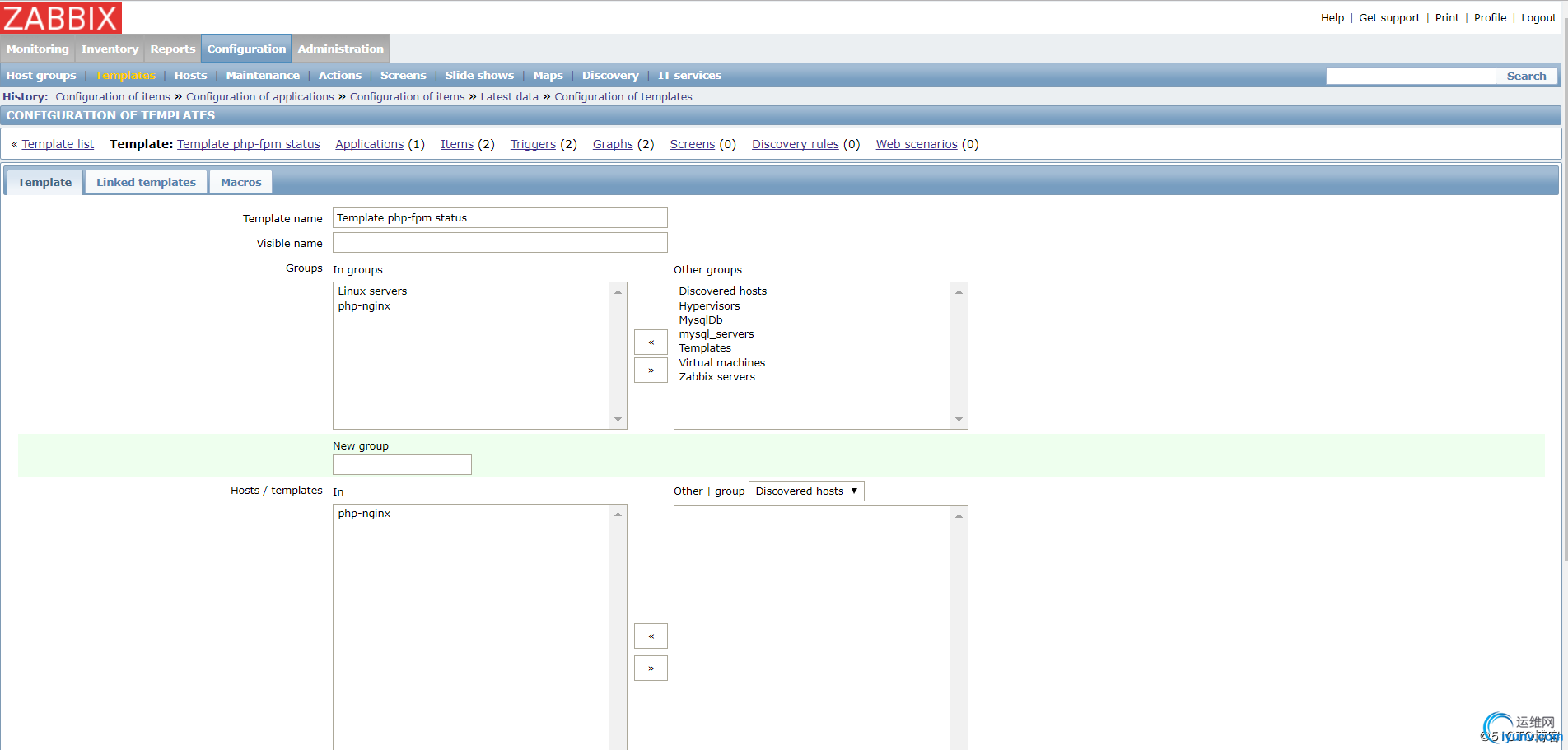
Task: Open the Help link
Action: point(1332,18)
